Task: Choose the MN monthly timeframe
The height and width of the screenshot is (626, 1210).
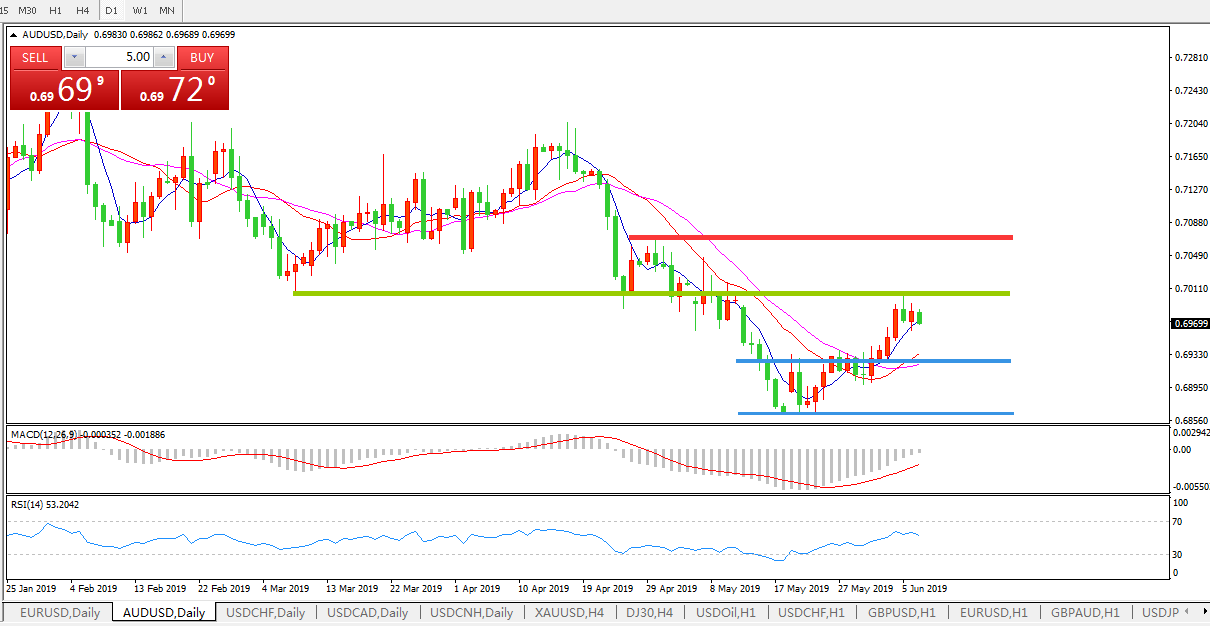Action: coord(167,10)
